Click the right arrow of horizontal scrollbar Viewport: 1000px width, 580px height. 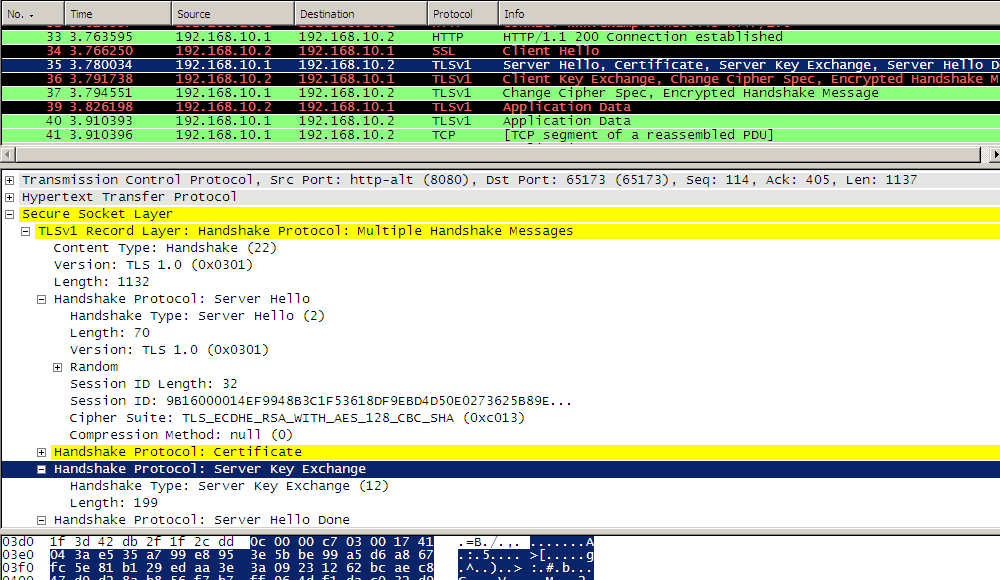(994, 154)
